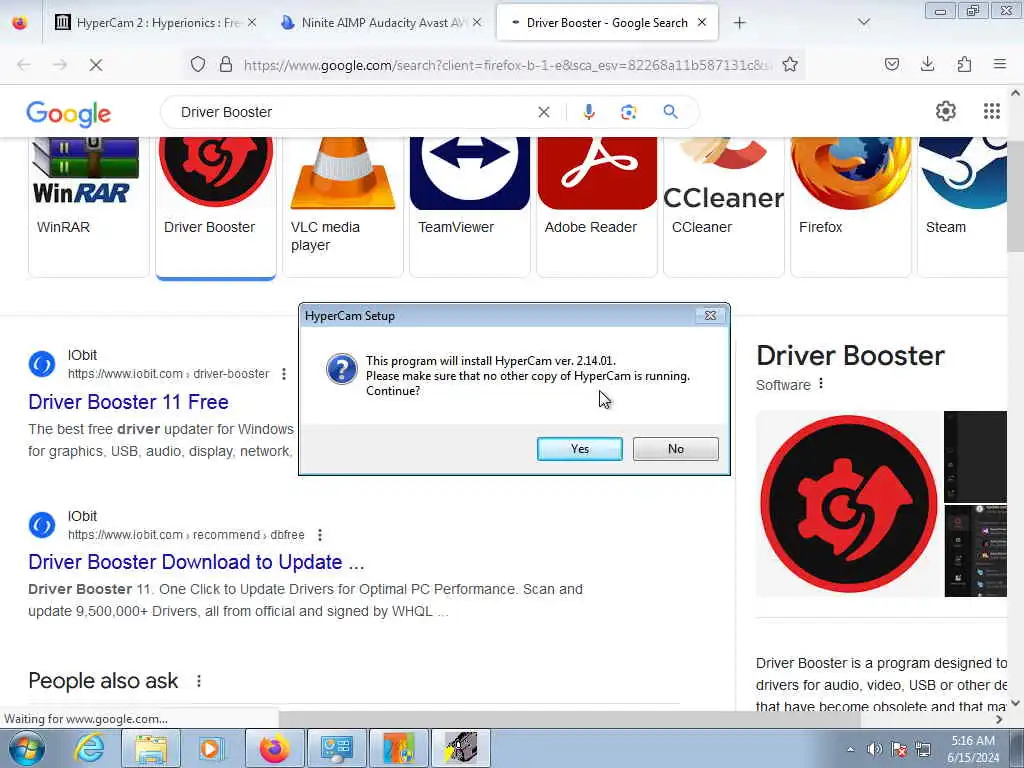The height and width of the screenshot is (768, 1024).
Task: Open tracking protection shield icon
Action: [198, 65]
